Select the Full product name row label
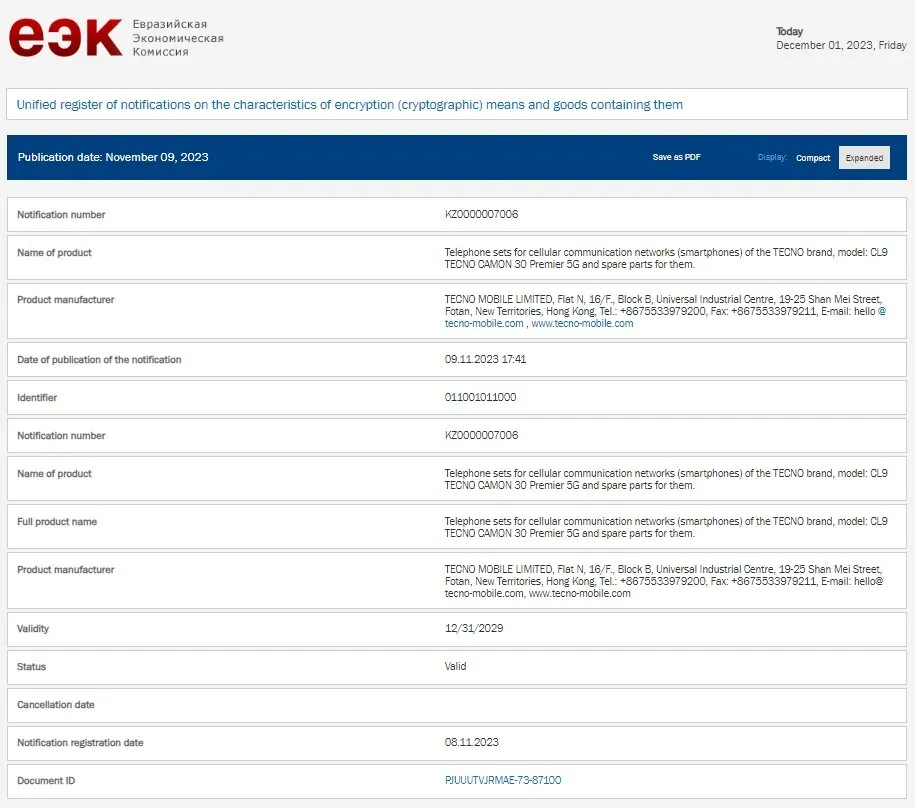Viewport: 915px width, 808px height. (x=57, y=522)
